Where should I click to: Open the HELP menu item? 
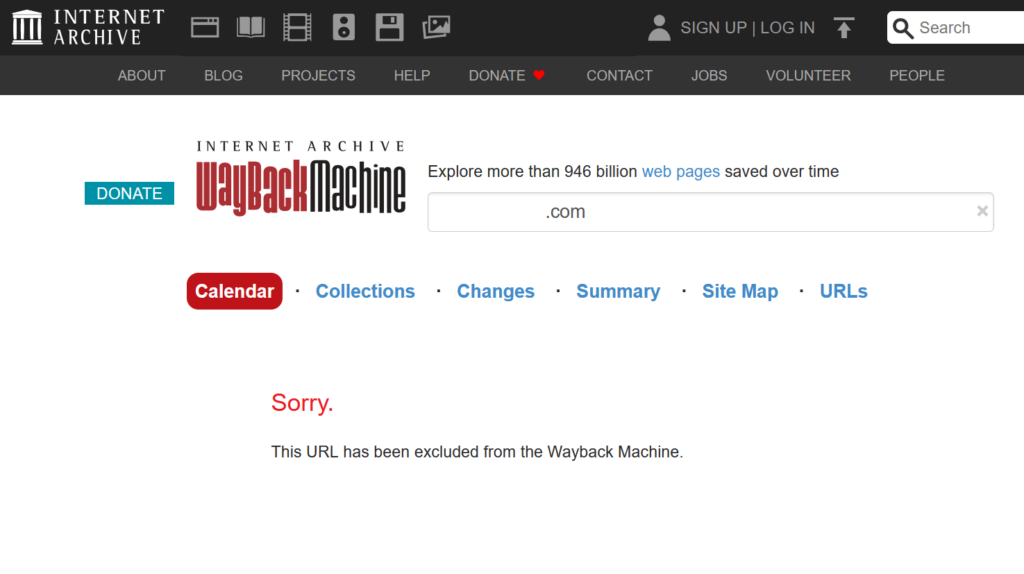tap(412, 76)
